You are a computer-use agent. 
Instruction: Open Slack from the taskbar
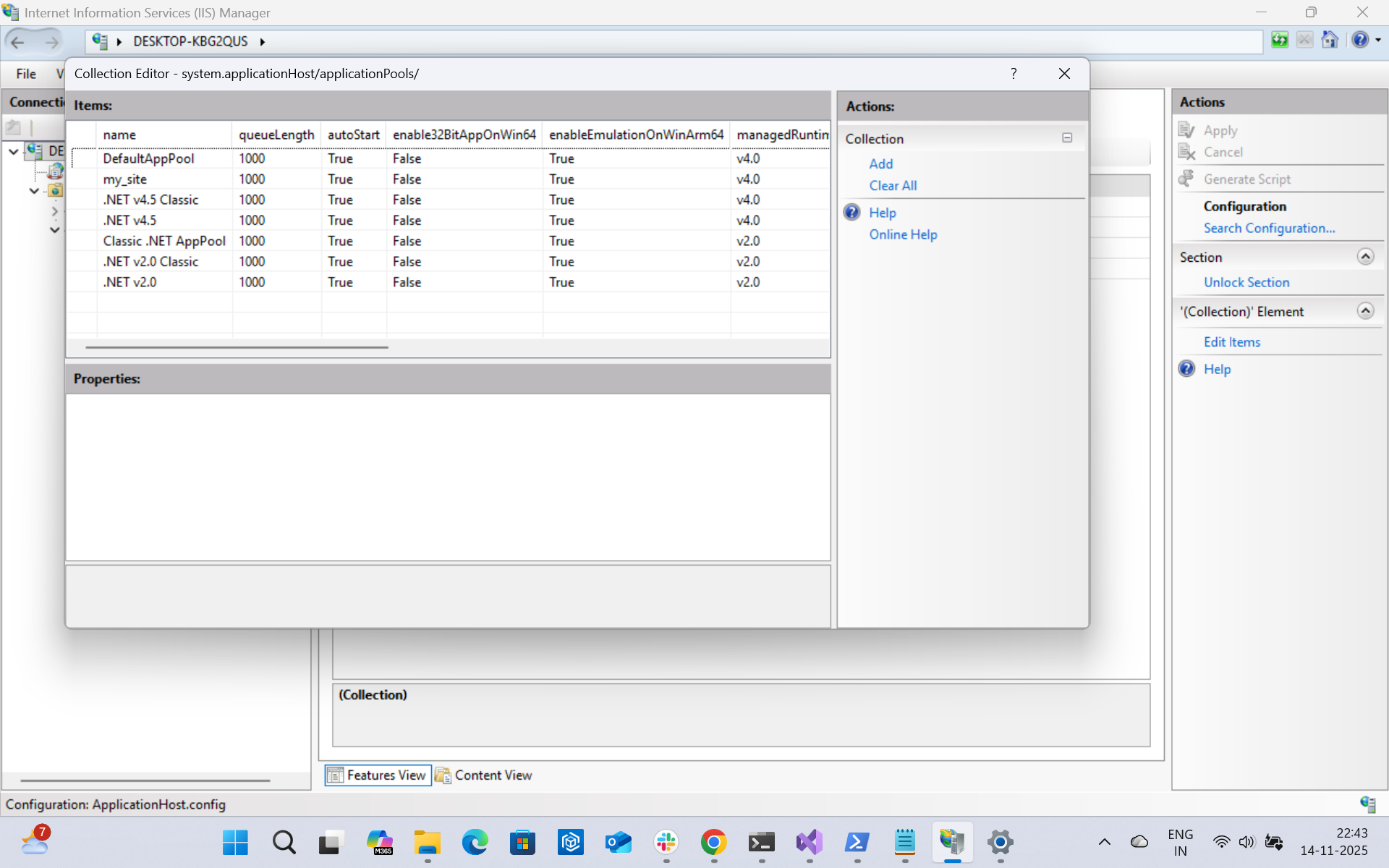click(x=666, y=842)
